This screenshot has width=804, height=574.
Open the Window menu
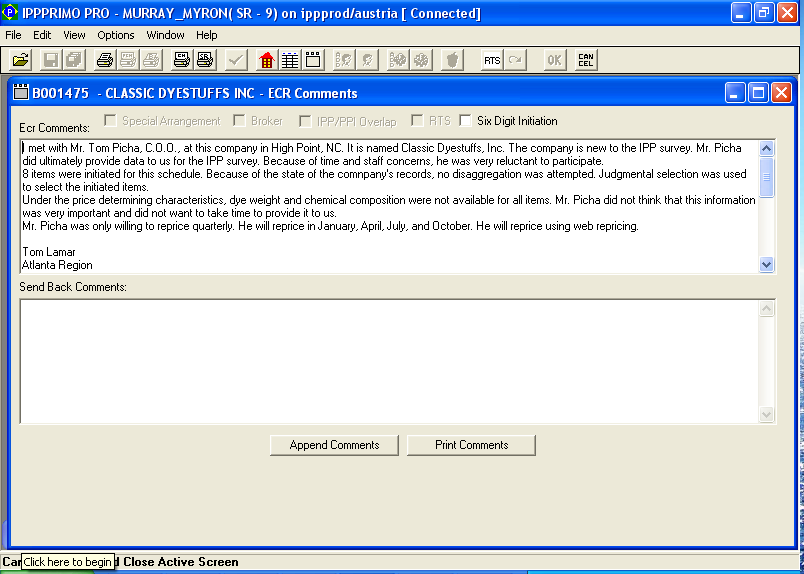click(165, 35)
